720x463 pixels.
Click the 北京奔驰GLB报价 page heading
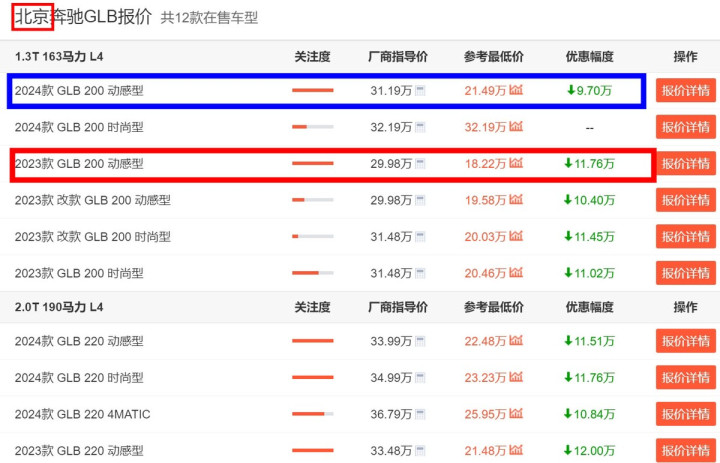click(x=83, y=17)
